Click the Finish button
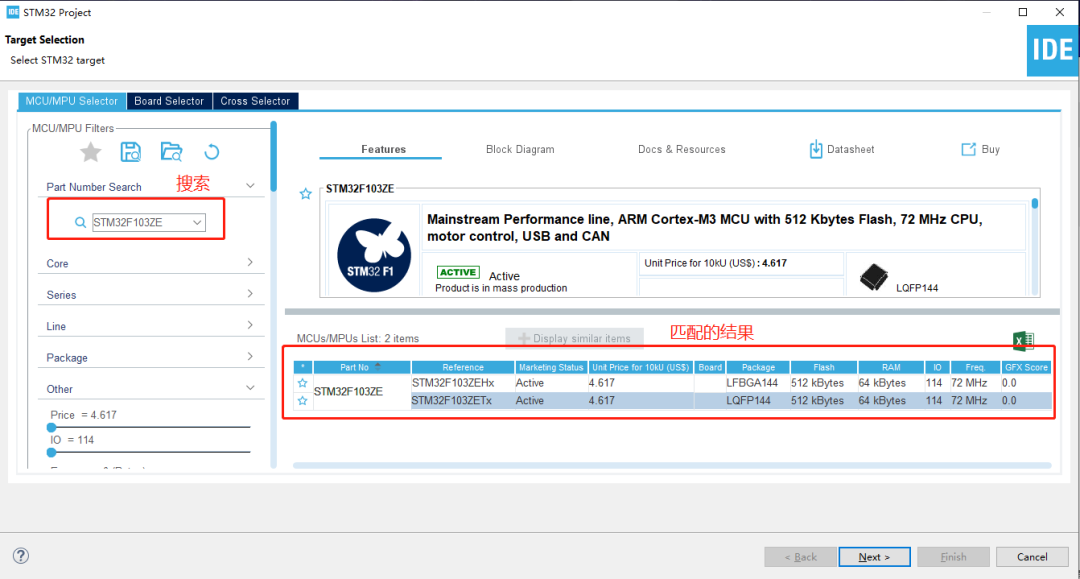Screen dimensions: 1080x579 point(953,557)
